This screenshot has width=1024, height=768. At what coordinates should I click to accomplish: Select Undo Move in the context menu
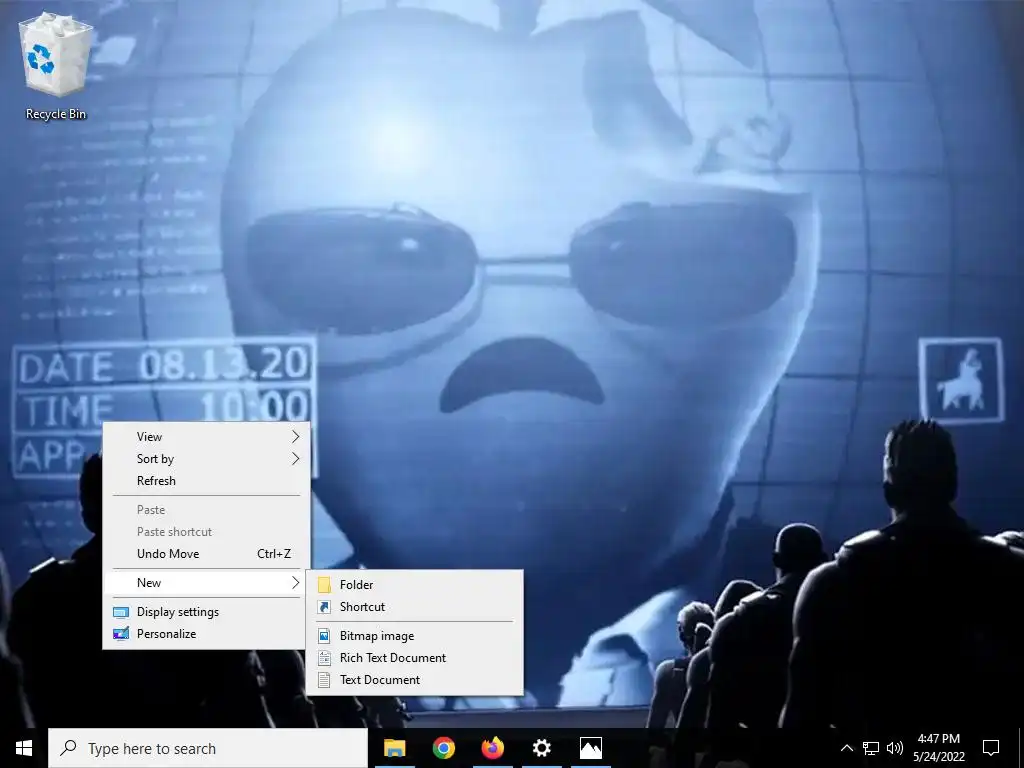pos(206,554)
